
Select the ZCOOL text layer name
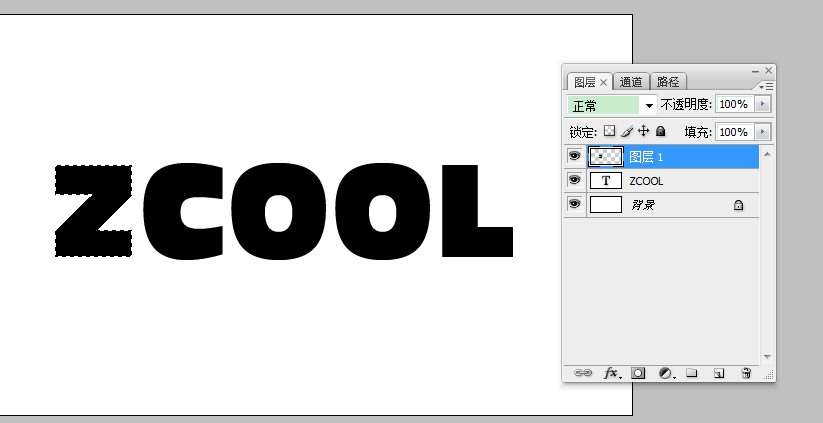point(646,181)
